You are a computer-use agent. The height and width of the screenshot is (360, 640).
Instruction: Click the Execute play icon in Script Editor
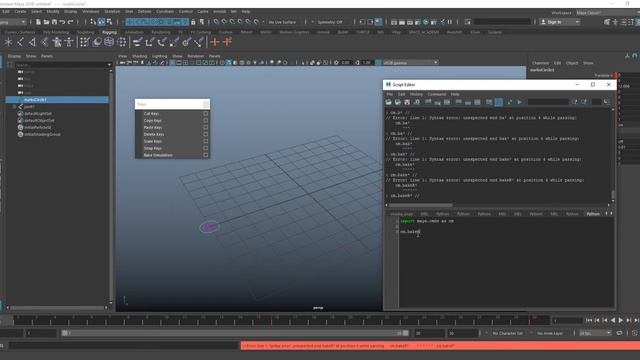click(x=520, y=102)
